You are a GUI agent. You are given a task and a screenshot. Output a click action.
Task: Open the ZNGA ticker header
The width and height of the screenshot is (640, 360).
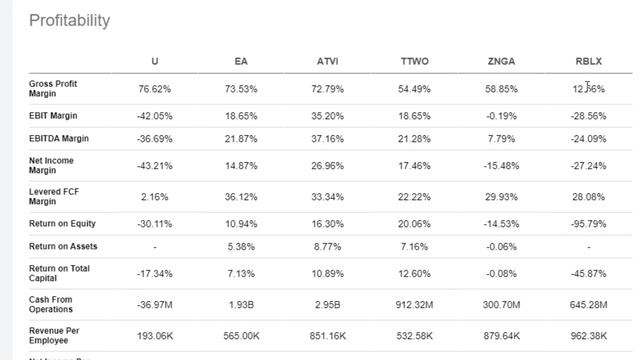click(x=501, y=61)
